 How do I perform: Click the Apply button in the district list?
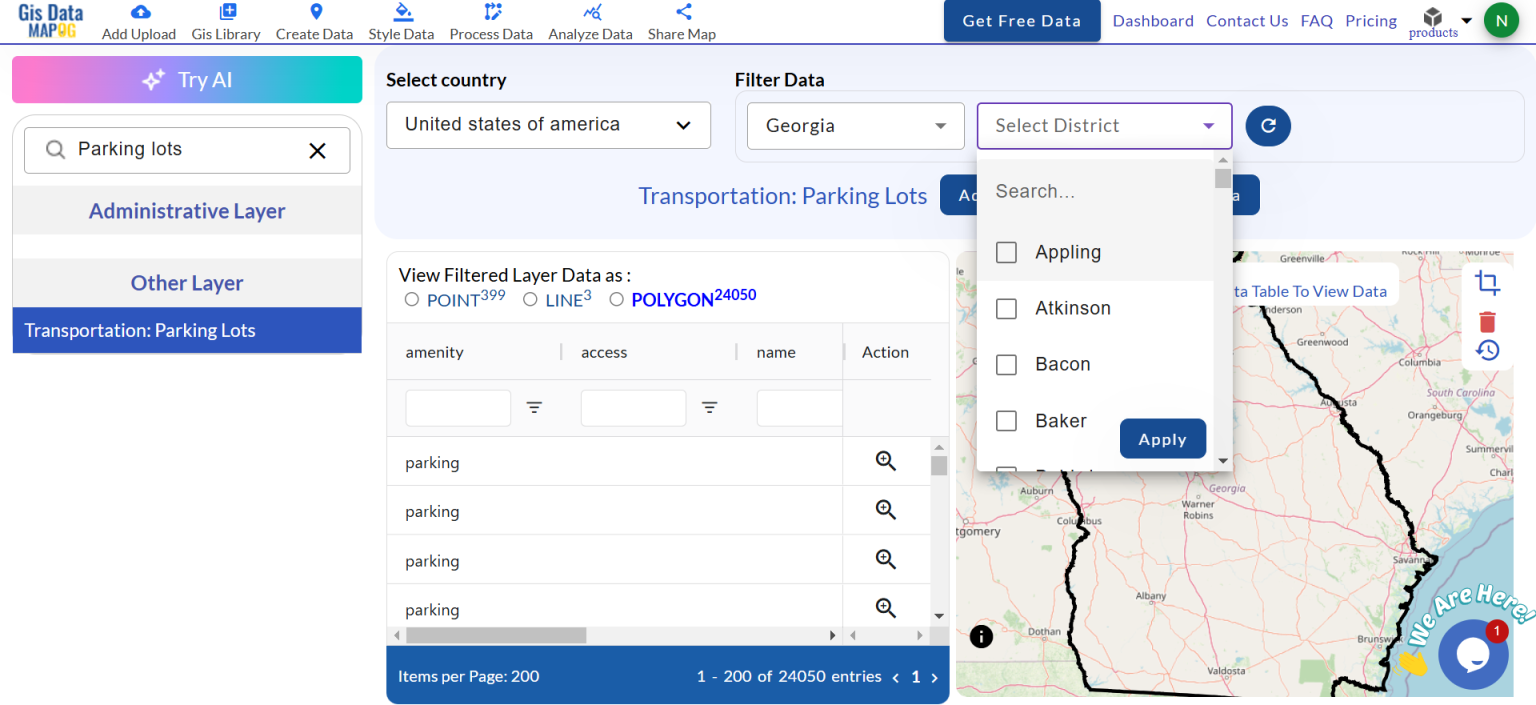click(x=1163, y=438)
